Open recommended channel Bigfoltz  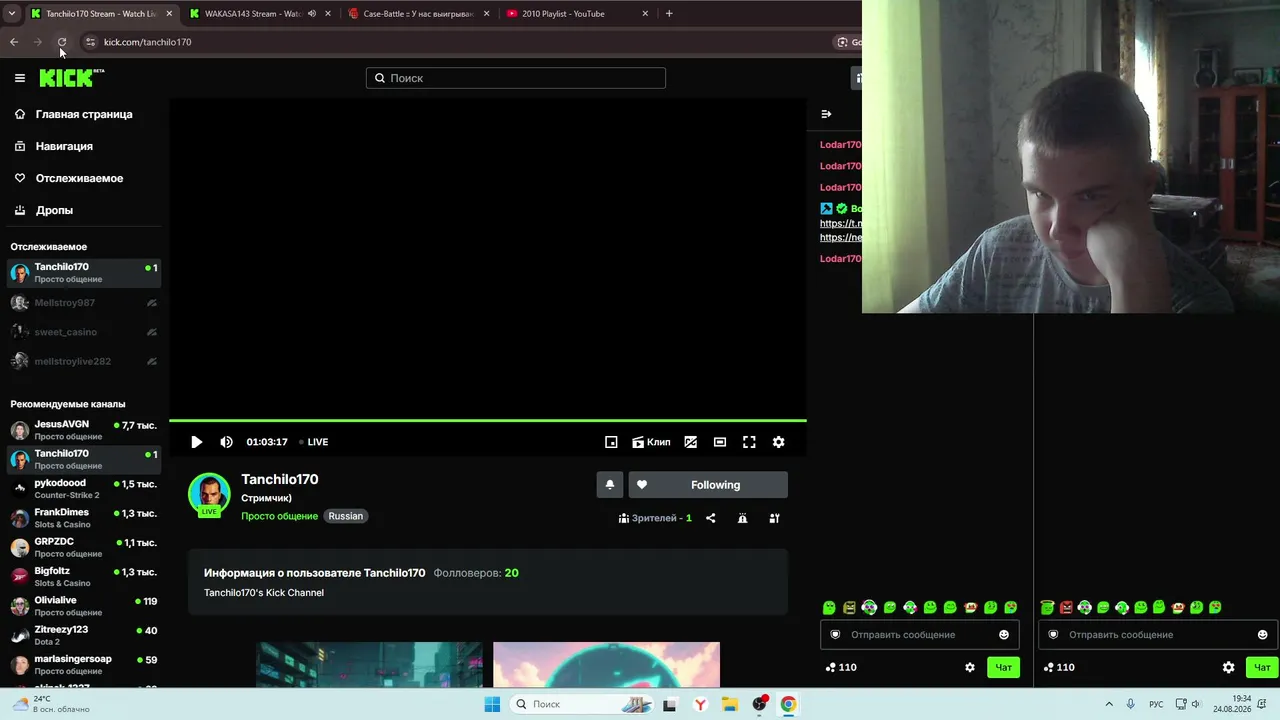84,577
